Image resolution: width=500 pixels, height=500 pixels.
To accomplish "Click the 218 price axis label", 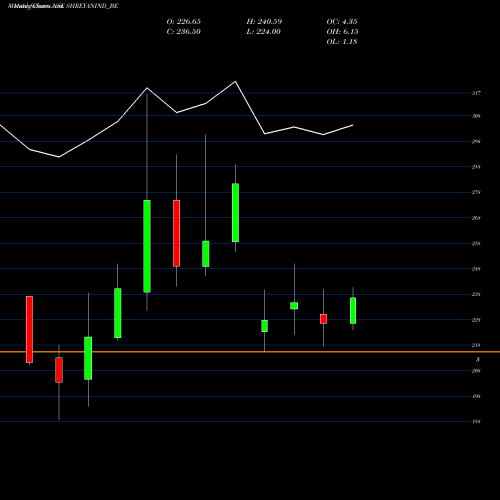I will click(476, 345).
